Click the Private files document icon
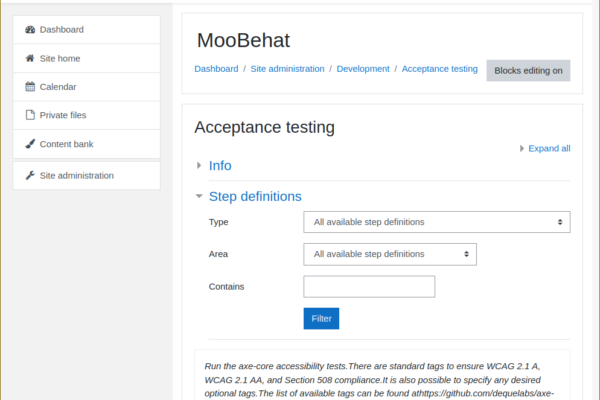Screen dimensions: 600x400 tap(30, 115)
